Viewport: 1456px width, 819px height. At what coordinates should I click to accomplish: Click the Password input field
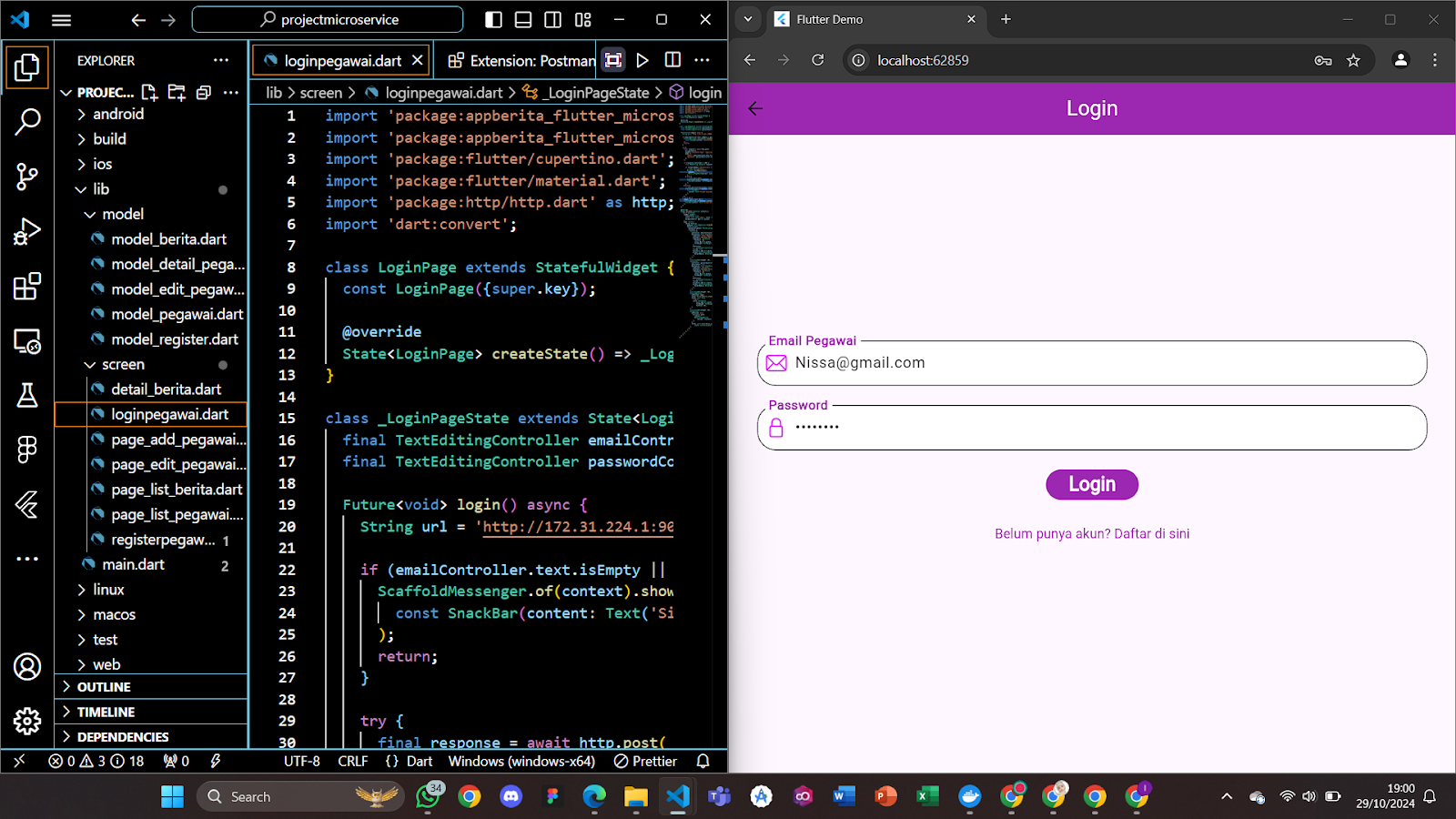[1092, 428]
